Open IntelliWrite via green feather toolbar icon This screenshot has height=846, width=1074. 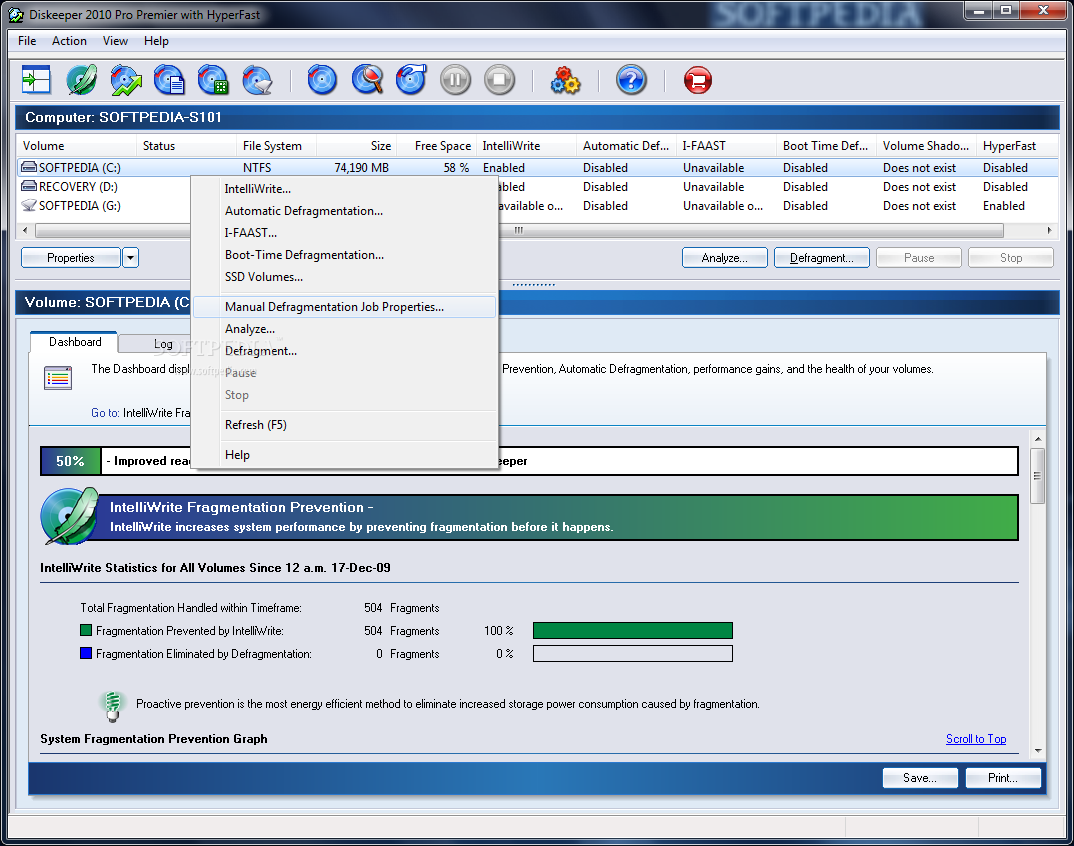point(82,80)
